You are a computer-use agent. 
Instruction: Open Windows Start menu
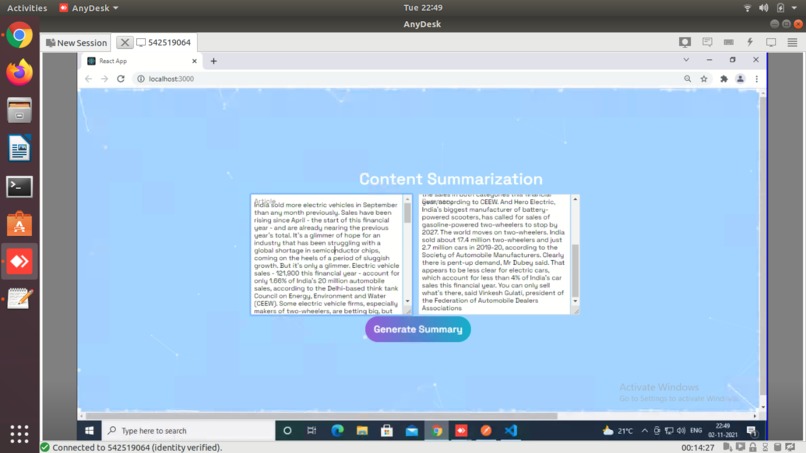(89, 430)
